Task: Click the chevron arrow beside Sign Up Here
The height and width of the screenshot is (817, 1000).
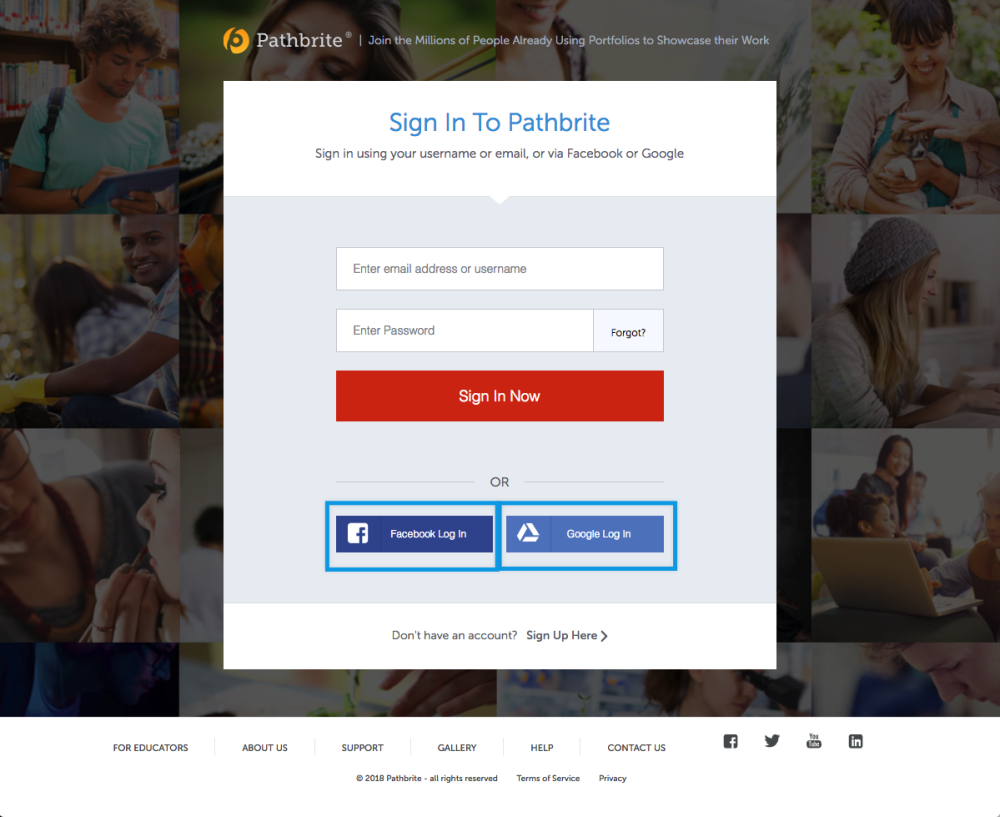Action: (604, 636)
